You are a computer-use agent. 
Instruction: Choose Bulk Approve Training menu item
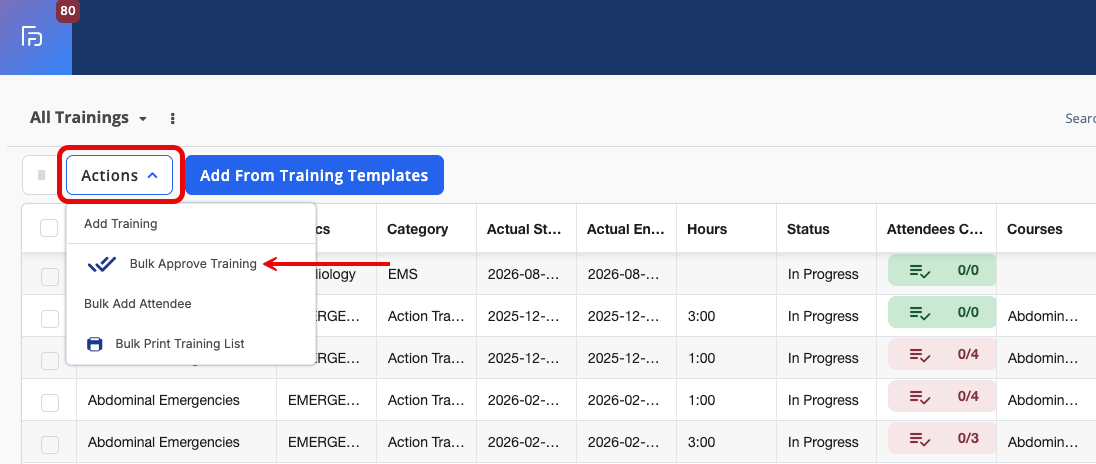click(191, 264)
